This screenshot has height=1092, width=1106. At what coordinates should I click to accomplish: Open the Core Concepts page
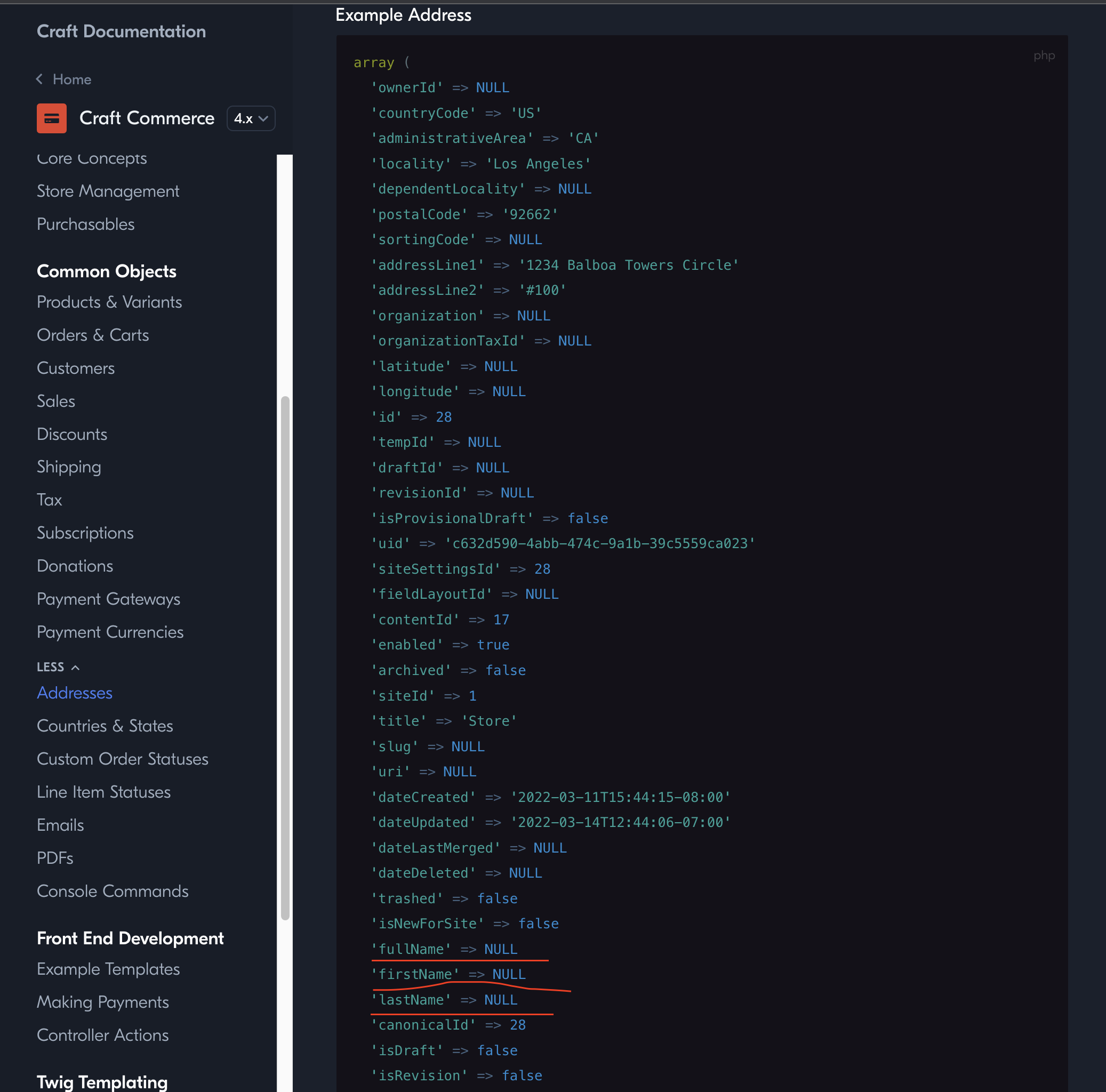tap(92, 158)
